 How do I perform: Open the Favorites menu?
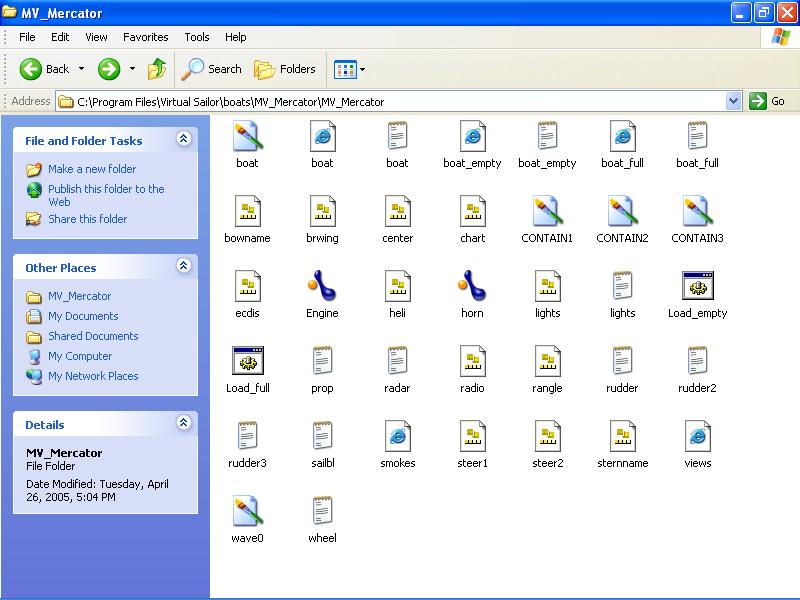click(x=145, y=37)
